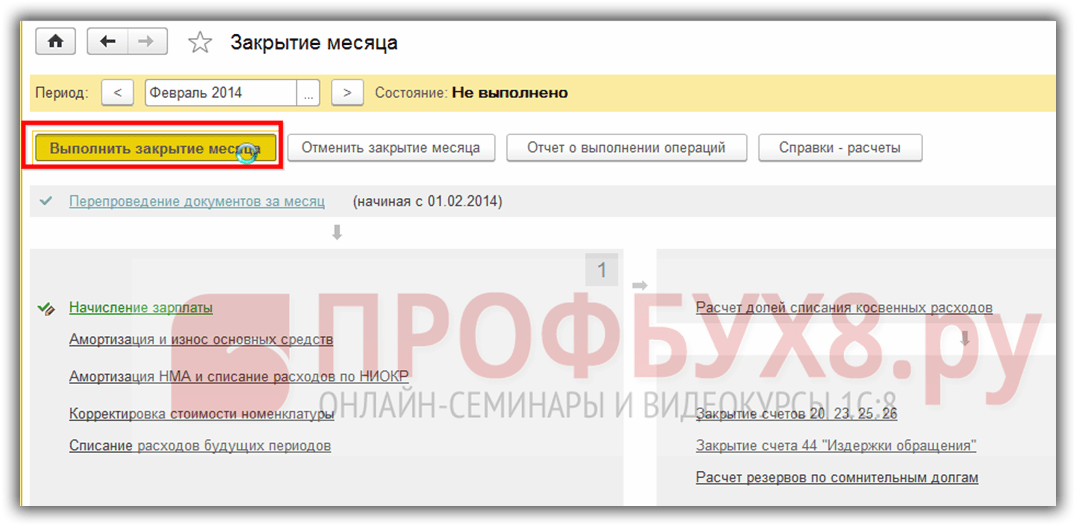This screenshot has height=526, width=1076.
Task: Open Справки - расчеты
Action: coord(840,148)
